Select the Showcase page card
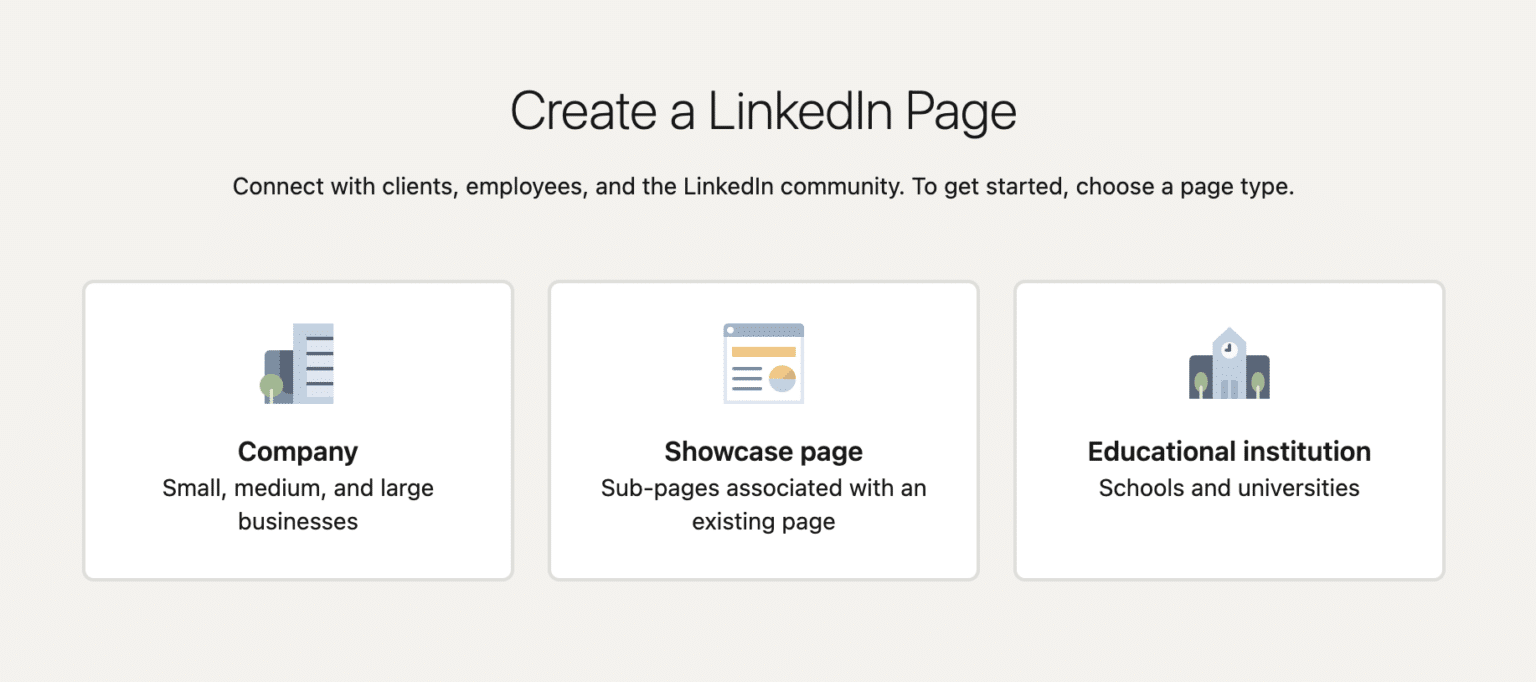1536x682 pixels. point(762,430)
